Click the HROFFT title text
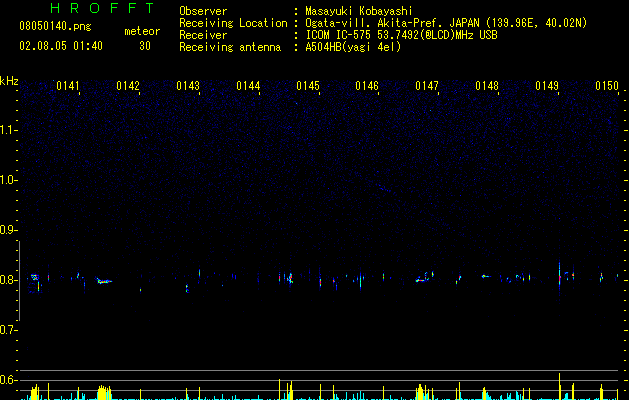The height and width of the screenshot is (400, 629). coord(102,8)
